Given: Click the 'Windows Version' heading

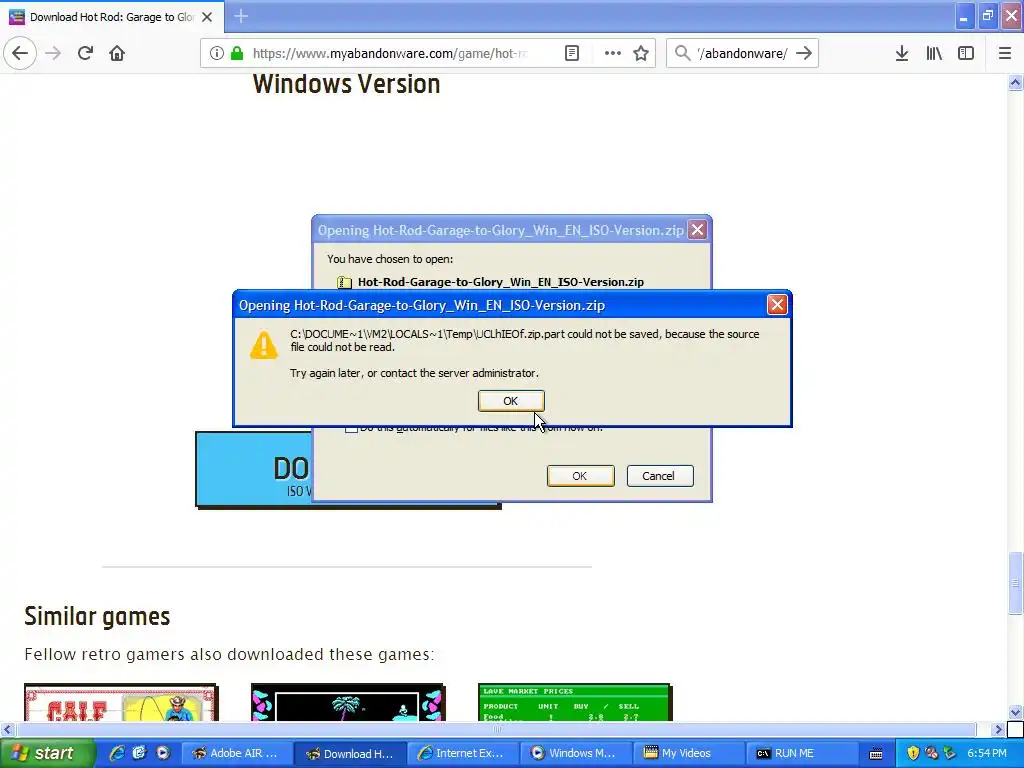Looking at the screenshot, I should (346, 84).
